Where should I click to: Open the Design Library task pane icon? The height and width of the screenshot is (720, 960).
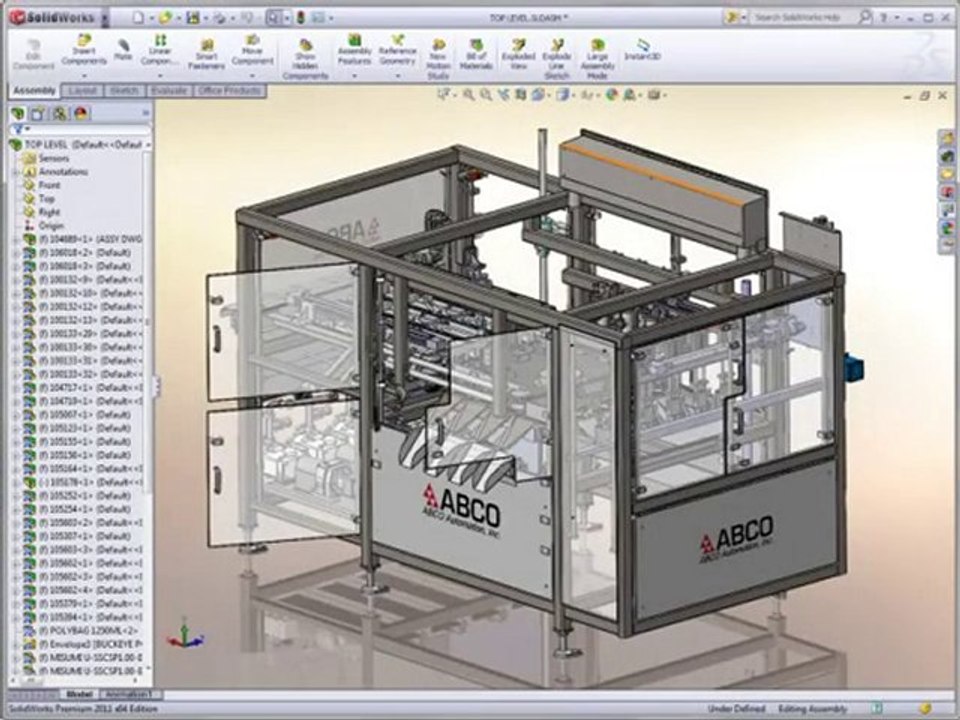tap(948, 157)
